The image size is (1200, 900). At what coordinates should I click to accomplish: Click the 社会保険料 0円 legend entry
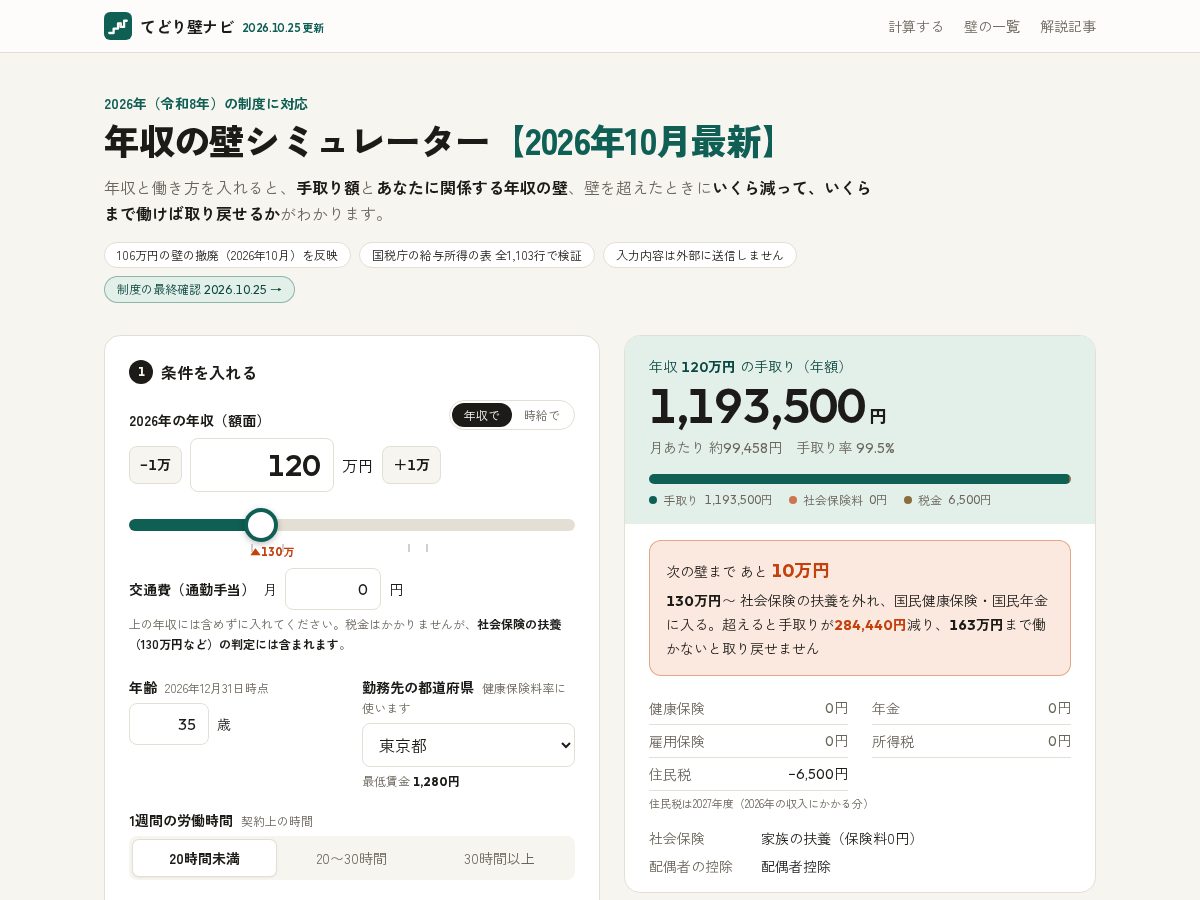(838, 500)
